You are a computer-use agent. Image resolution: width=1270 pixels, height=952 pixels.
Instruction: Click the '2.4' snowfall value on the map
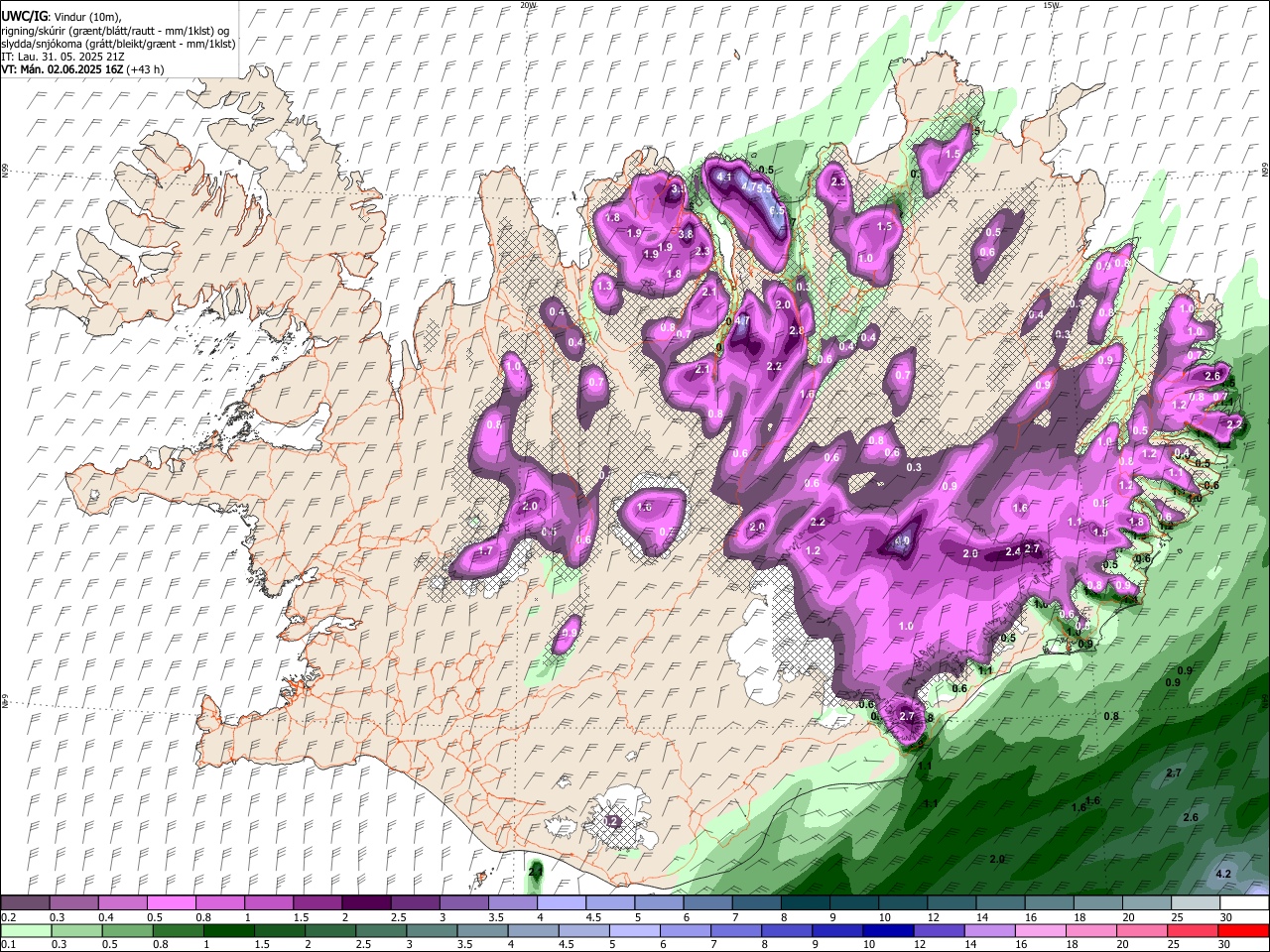coord(1013,551)
